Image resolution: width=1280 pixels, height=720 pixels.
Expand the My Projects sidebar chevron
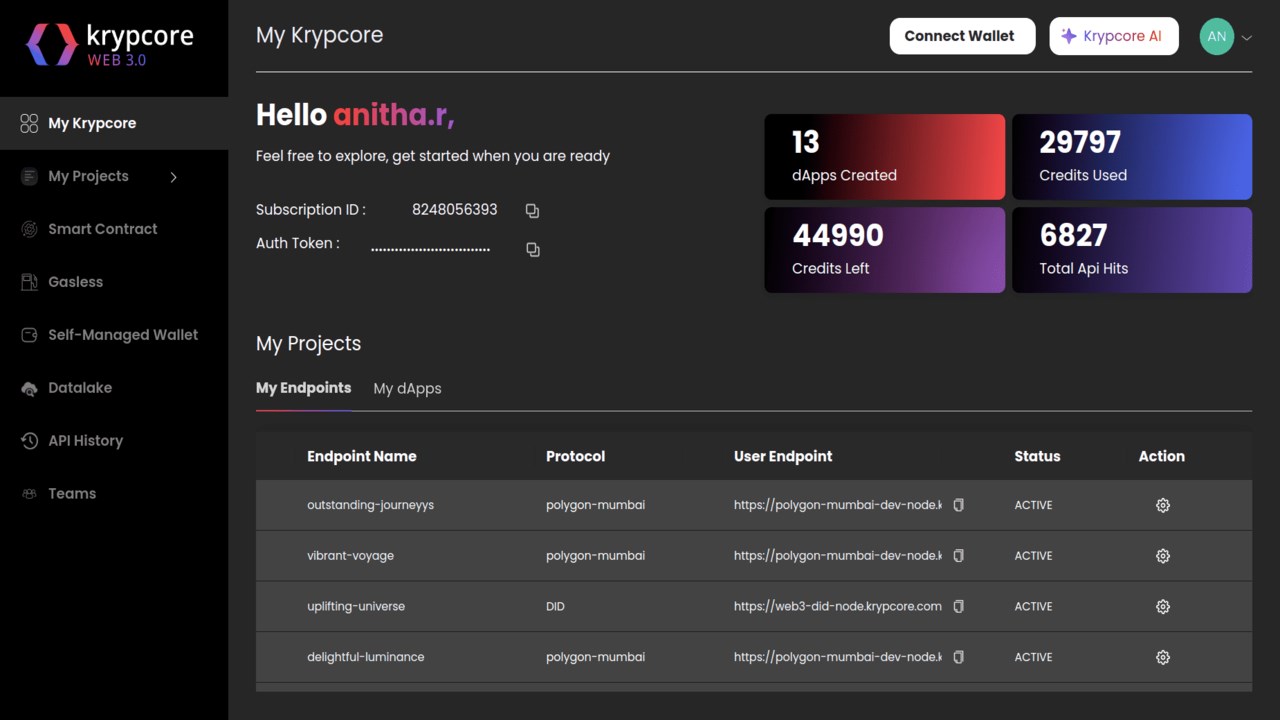[x=173, y=177]
